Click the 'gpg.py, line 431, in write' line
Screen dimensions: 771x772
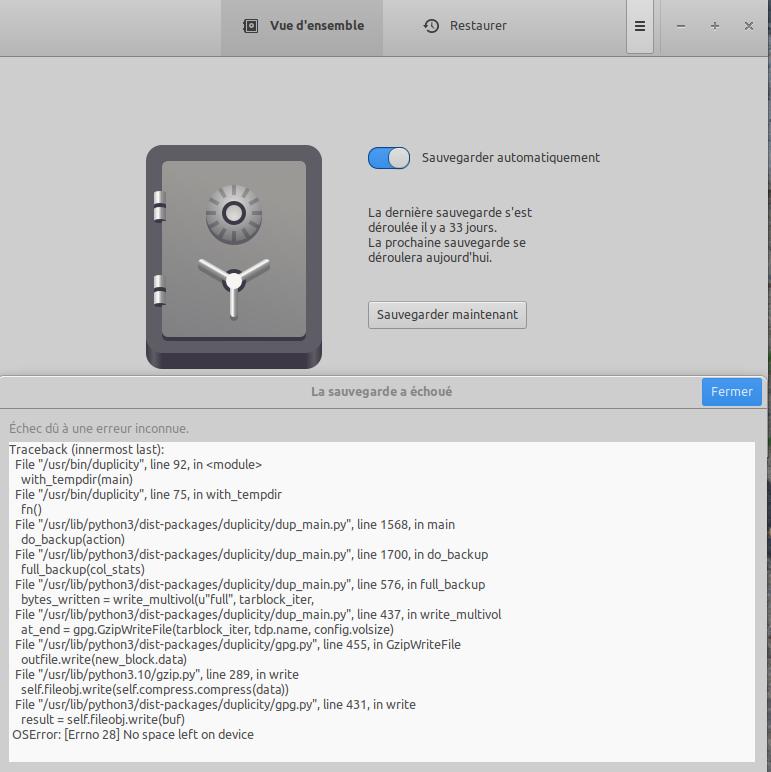click(215, 705)
